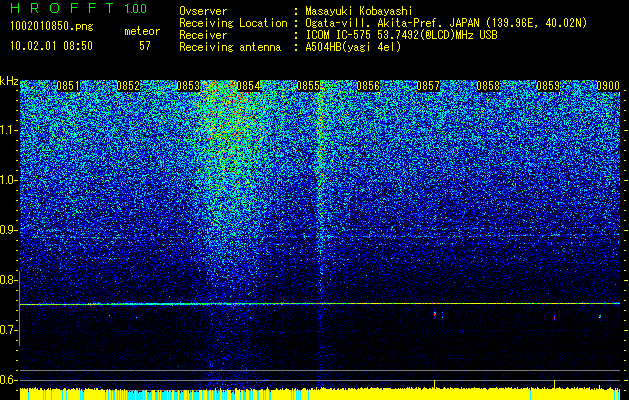Click the 1.1 kHz axis label
Image resolution: width=629 pixels, height=400 pixels.
8,130
